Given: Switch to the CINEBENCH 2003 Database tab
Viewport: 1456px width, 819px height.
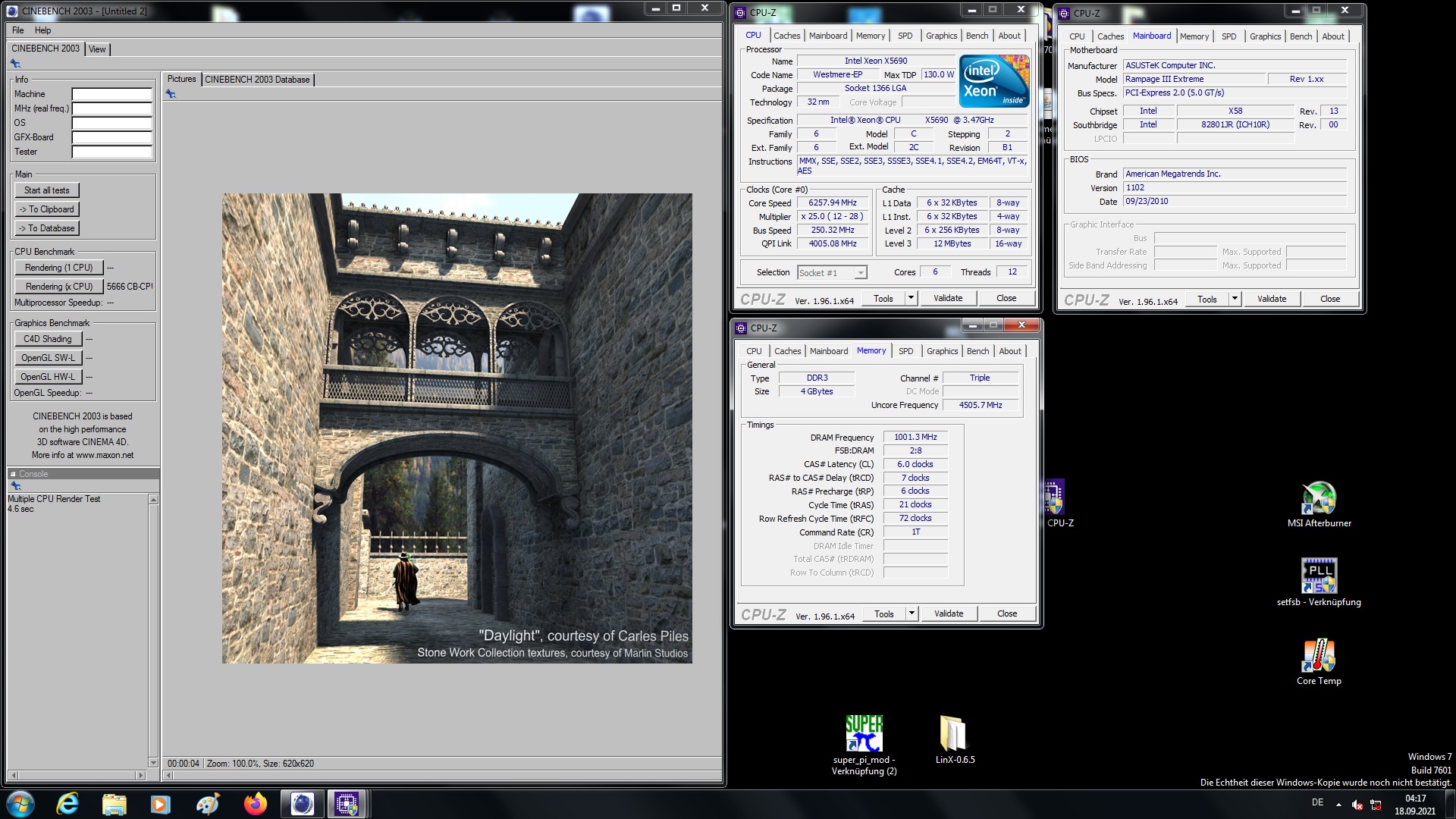Looking at the screenshot, I should point(257,80).
